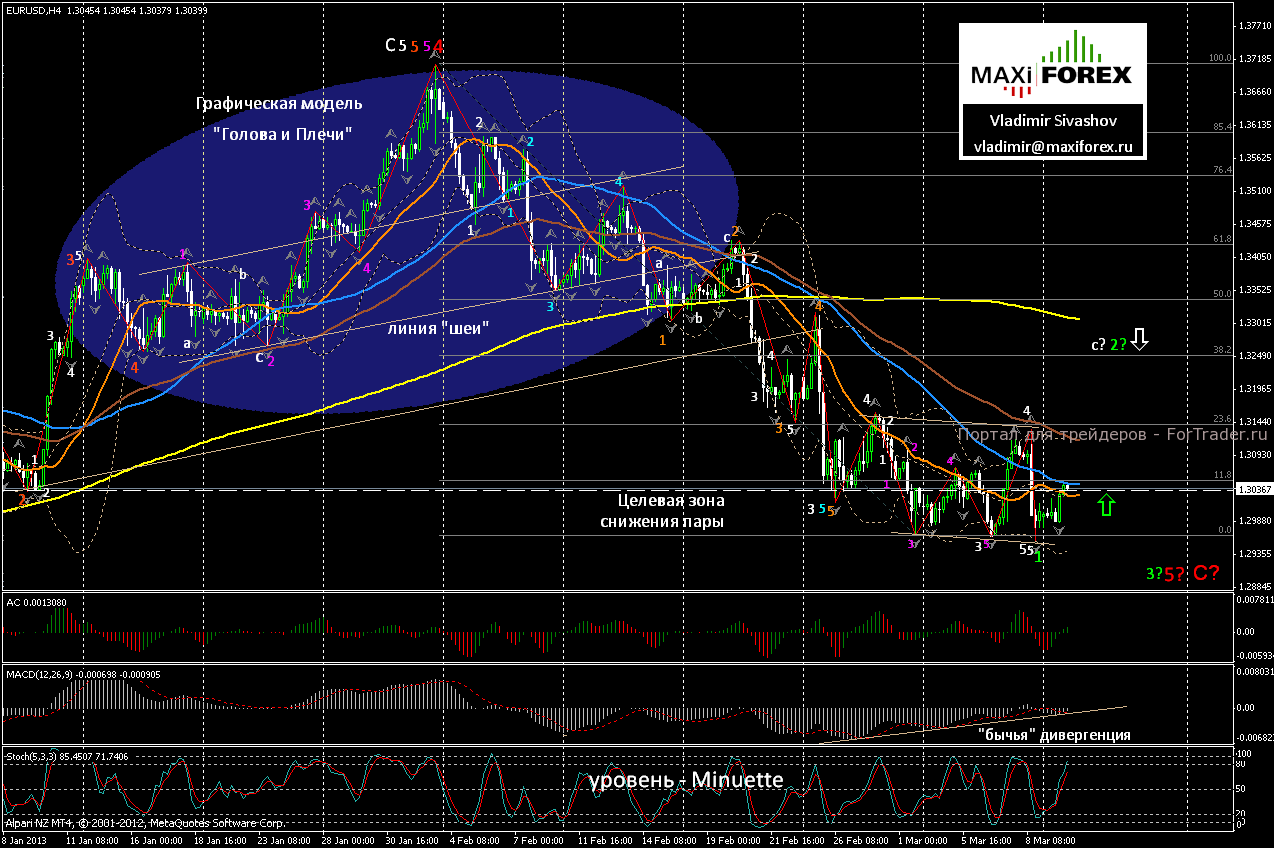Click the 1.33015 price axis value
The image size is (1274, 848).
pos(1254,323)
